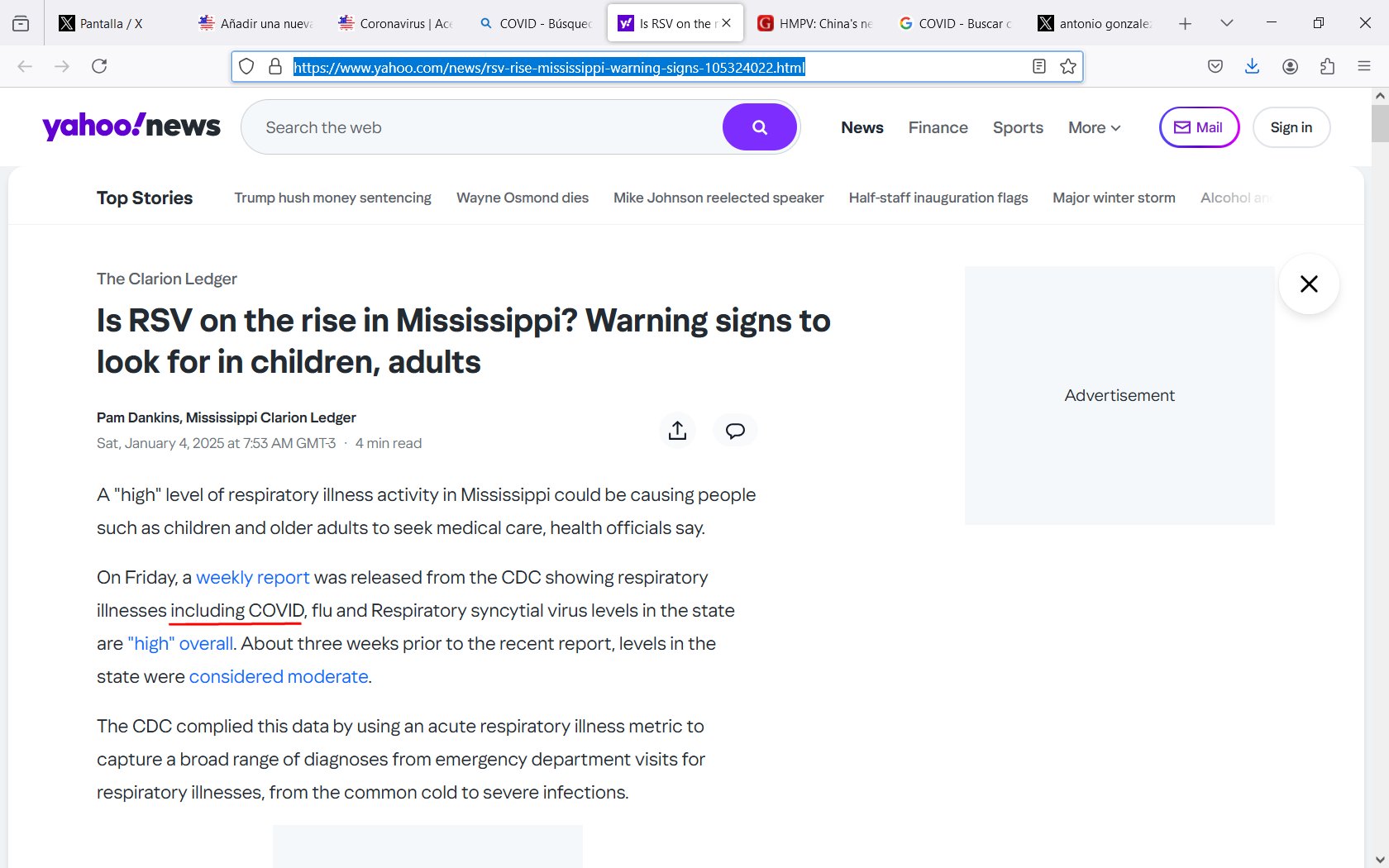Toggle reader view icon in address bar
The image size is (1389, 868).
(1039, 67)
